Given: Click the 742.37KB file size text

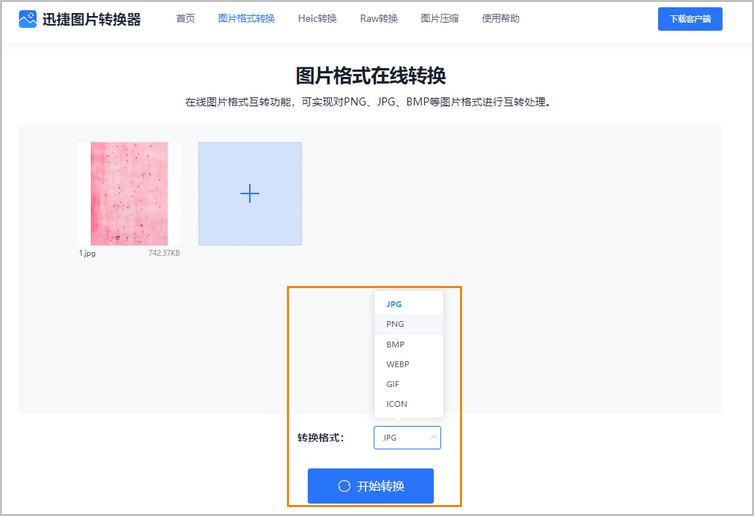Looking at the screenshot, I should (164, 253).
